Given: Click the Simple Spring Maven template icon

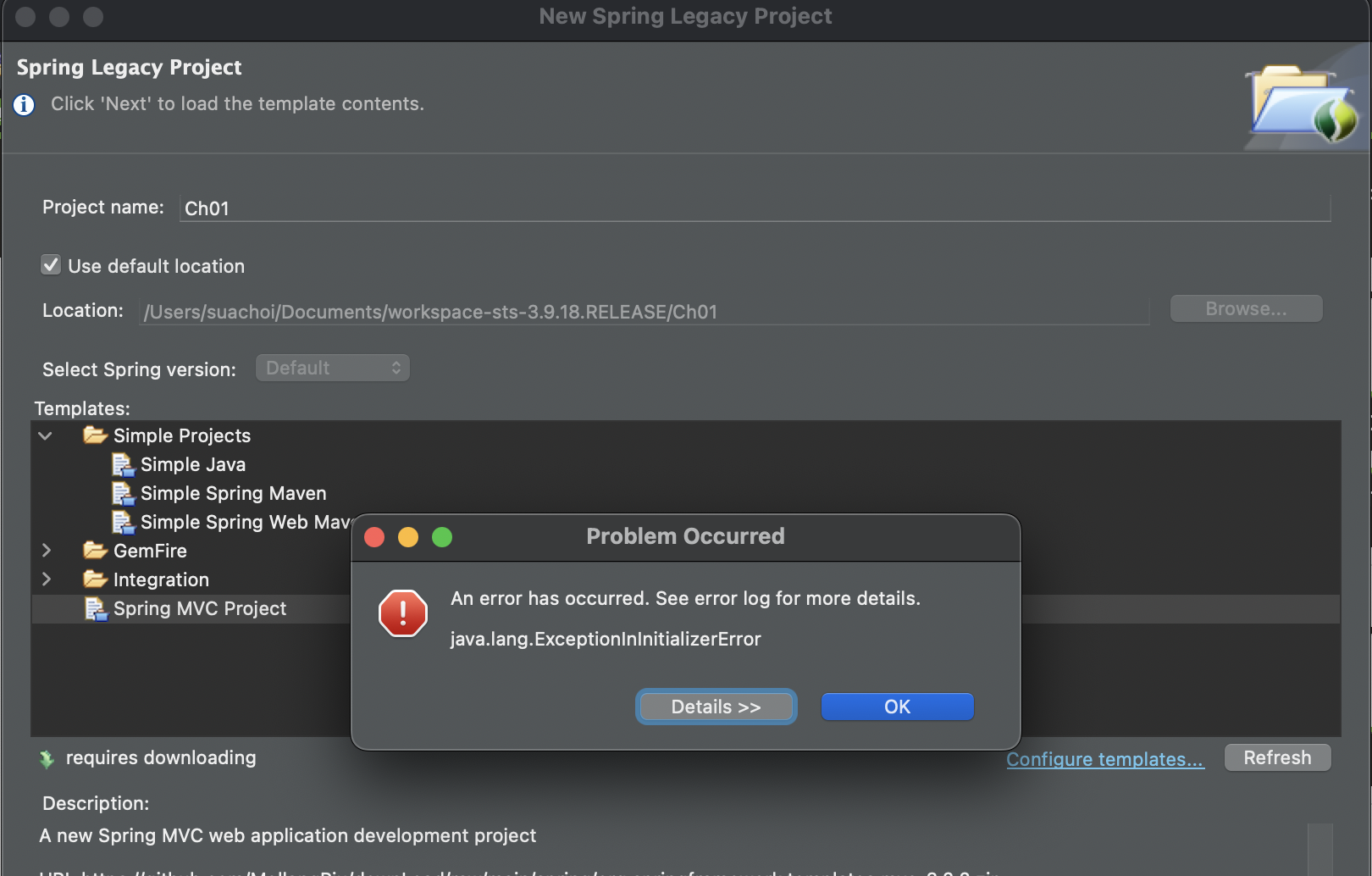Looking at the screenshot, I should click(x=124, y=493).
